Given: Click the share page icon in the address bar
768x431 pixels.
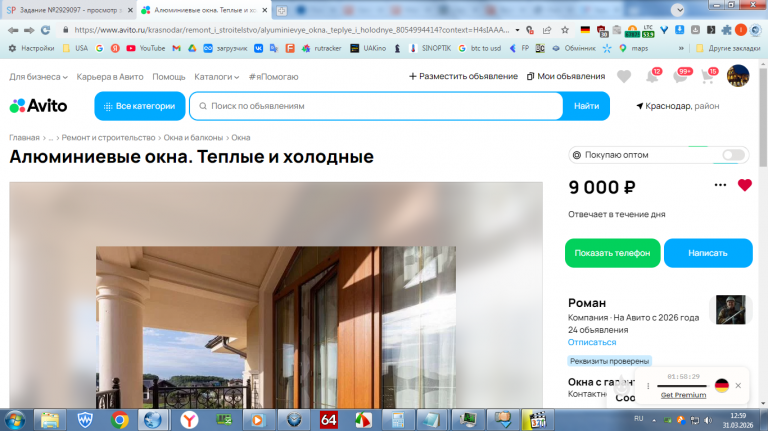Looking at the screenshot, I should coord(547,30).
